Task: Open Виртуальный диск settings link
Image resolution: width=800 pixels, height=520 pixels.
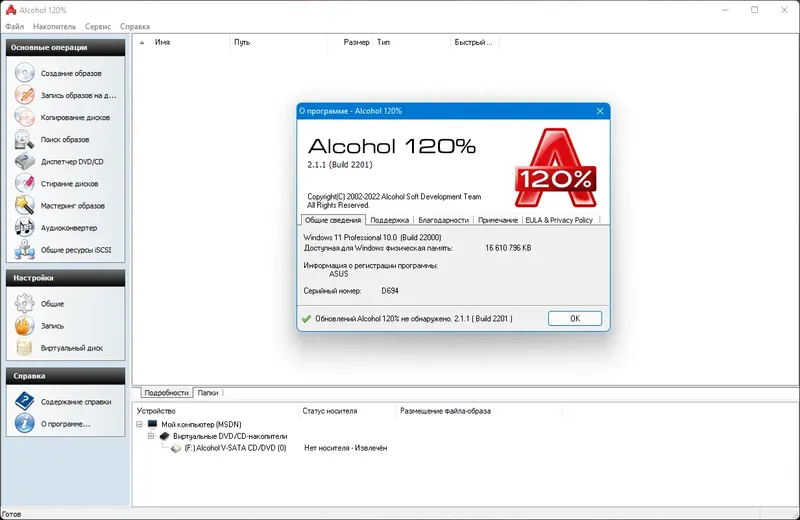Action: pos(72,348)
